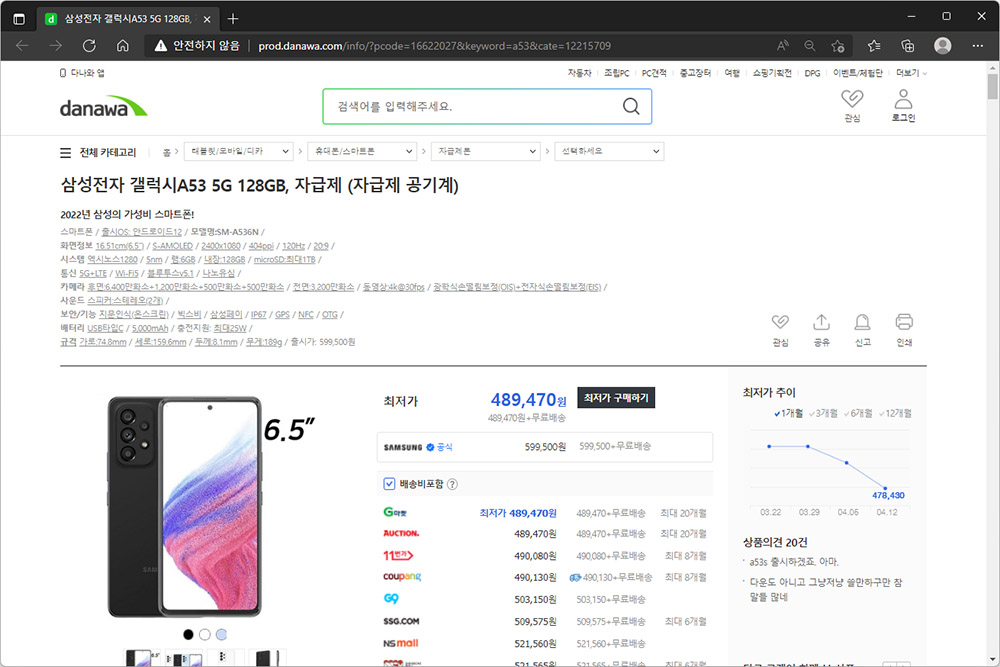Image resolution: width=1000 pixels, height=667 pixels.
Task: Click the 배송비포함 help question icon
Action: (452, 484)
